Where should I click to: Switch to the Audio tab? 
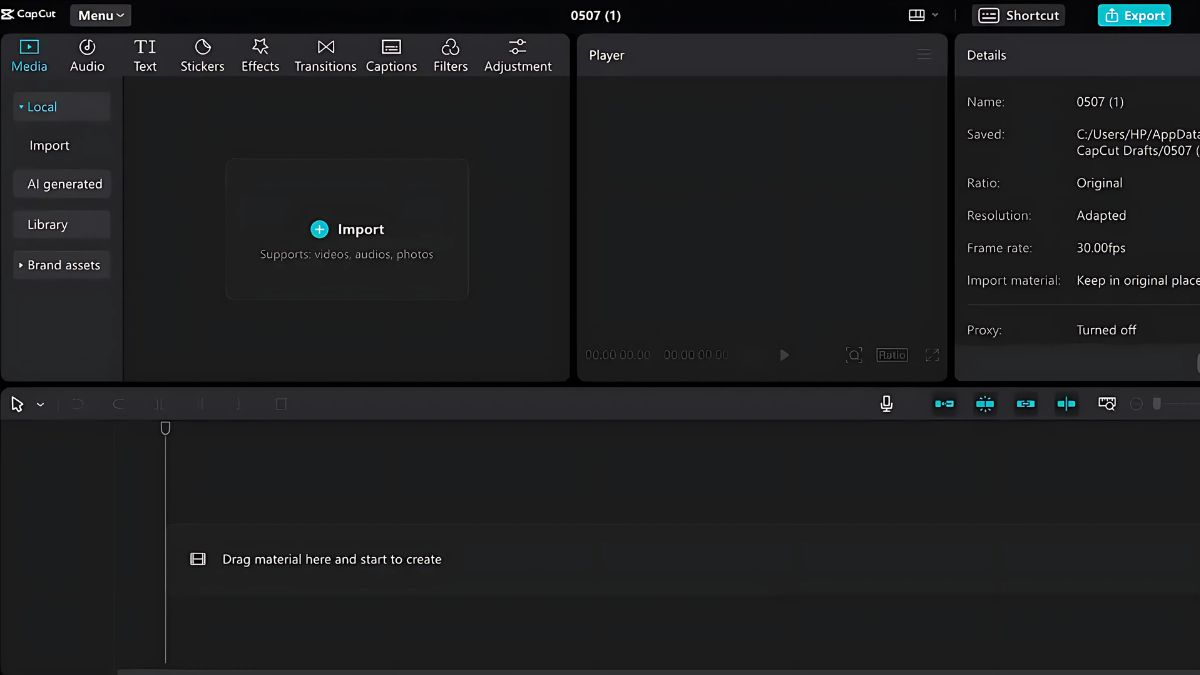point(87,54)
